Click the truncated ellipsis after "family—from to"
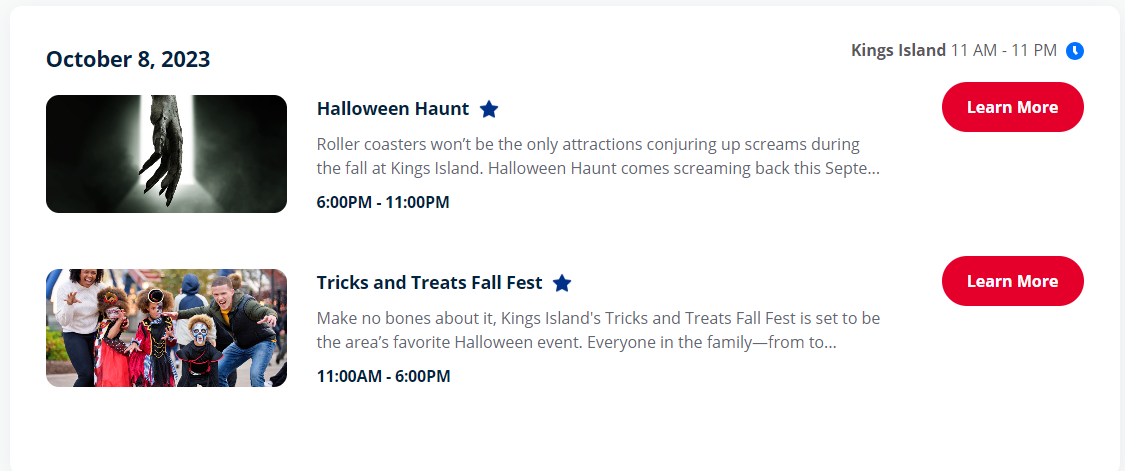The width and height of the screenshot is (1125, 471). pos(831,346)
